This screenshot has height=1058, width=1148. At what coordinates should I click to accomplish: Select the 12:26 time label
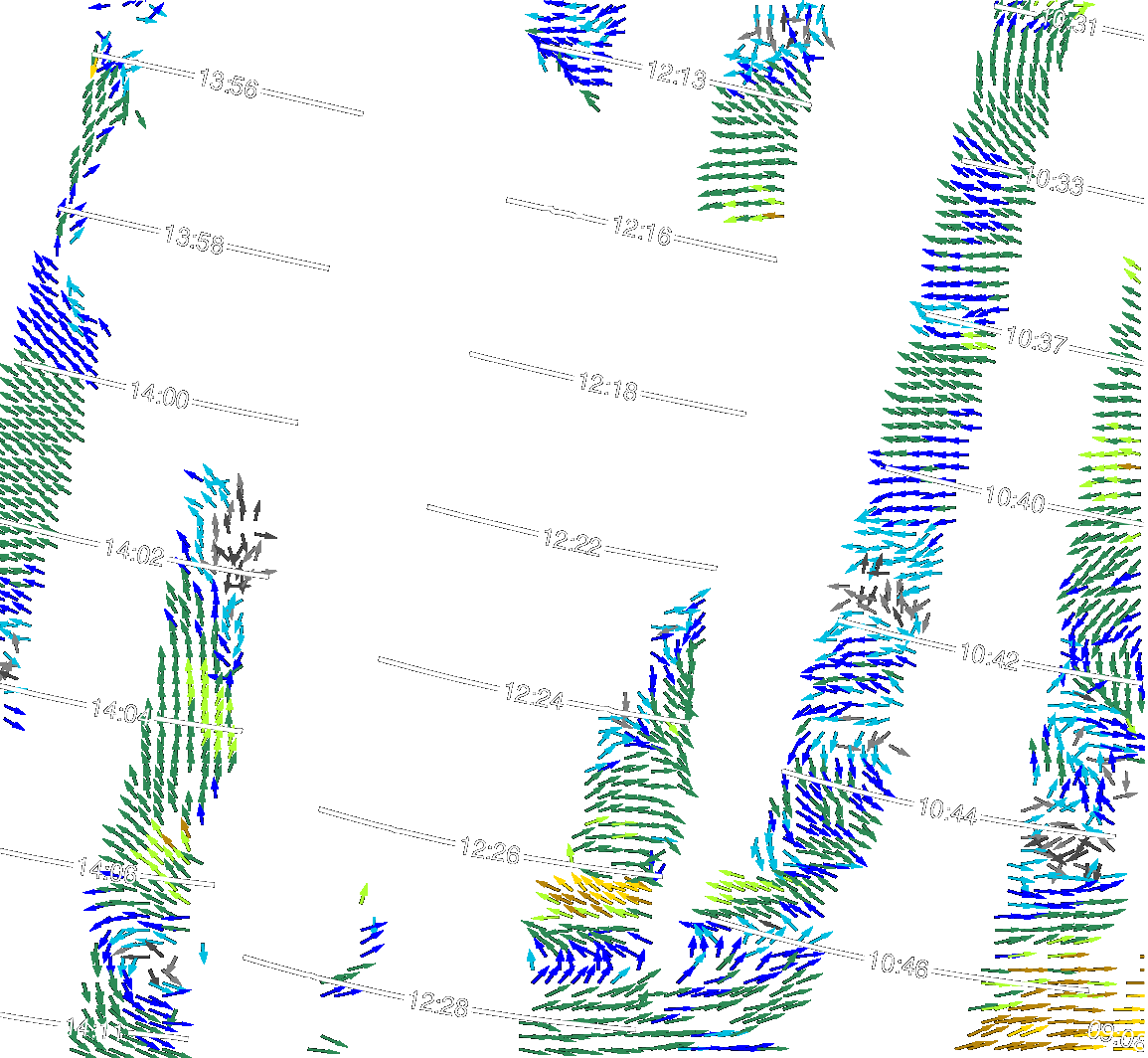[490, 850]
